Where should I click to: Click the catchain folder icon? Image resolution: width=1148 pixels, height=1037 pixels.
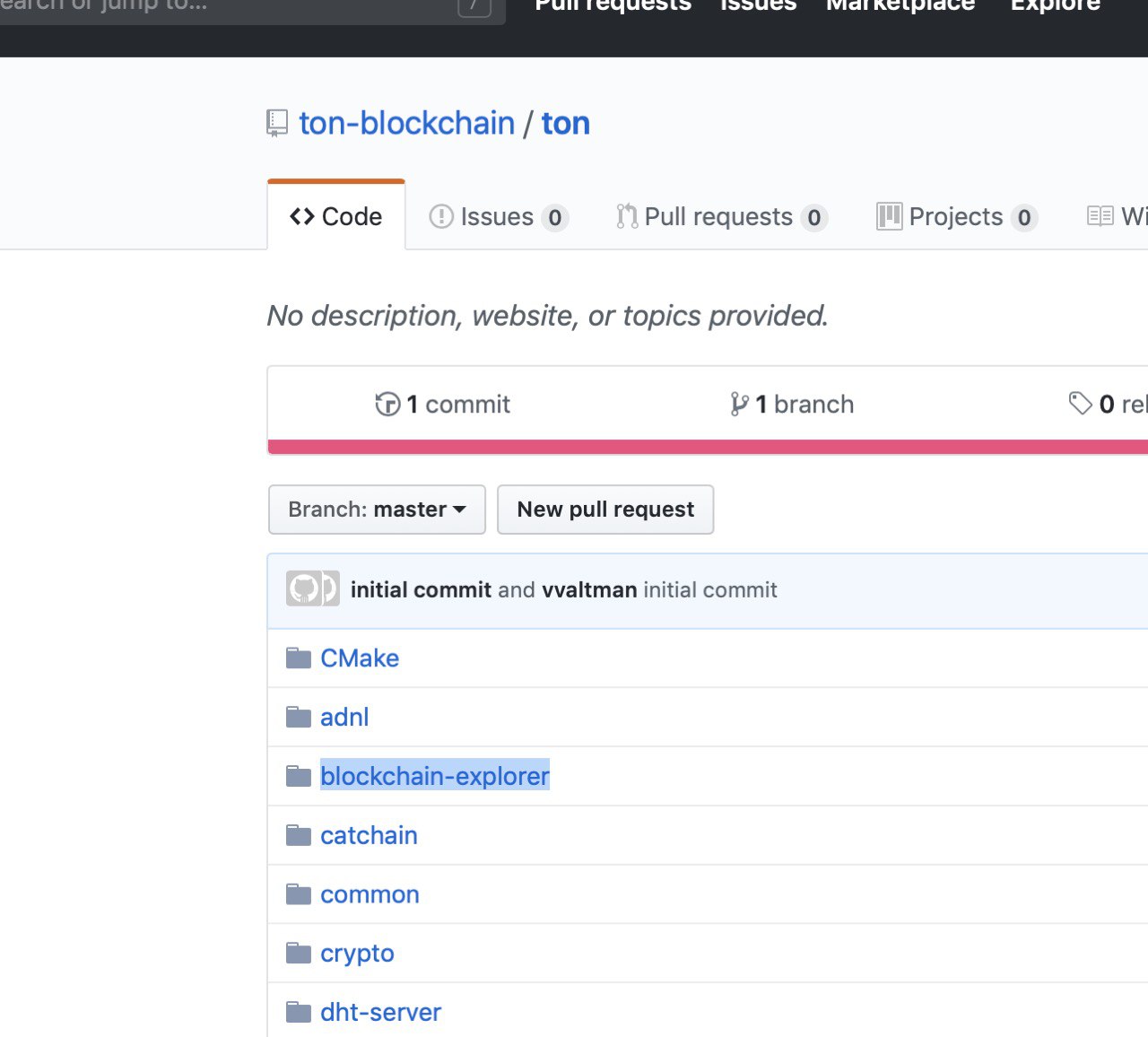(x=299, y=836)
